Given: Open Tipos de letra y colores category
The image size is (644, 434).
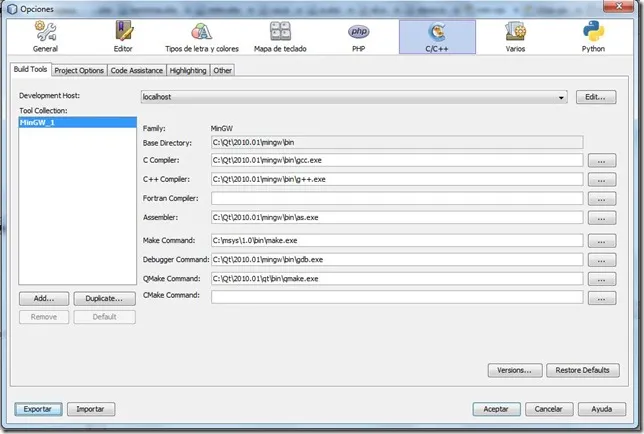Looking at the screenshot, I should 202,37.
